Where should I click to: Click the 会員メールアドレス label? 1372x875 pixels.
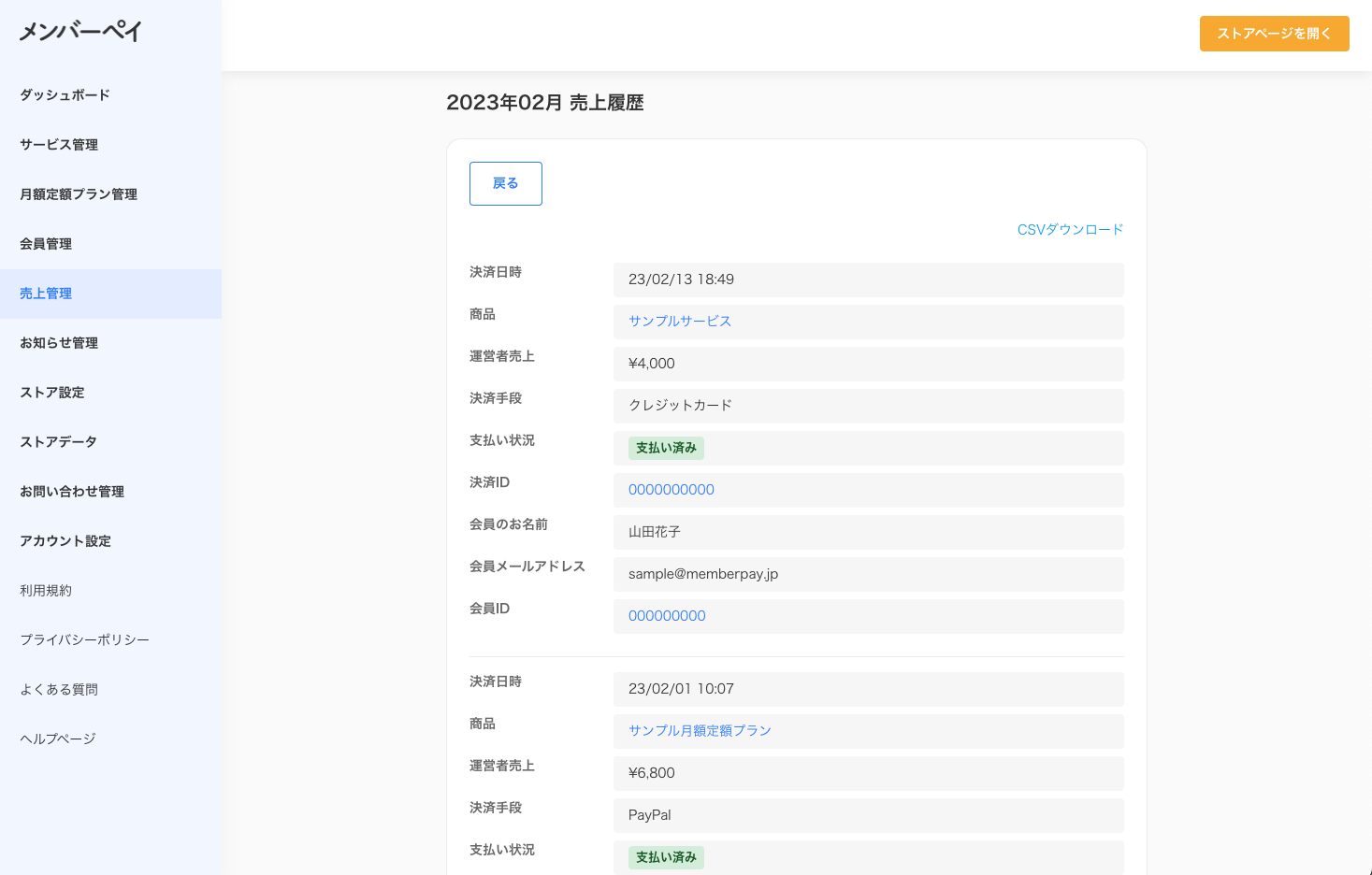pos(527,567)
